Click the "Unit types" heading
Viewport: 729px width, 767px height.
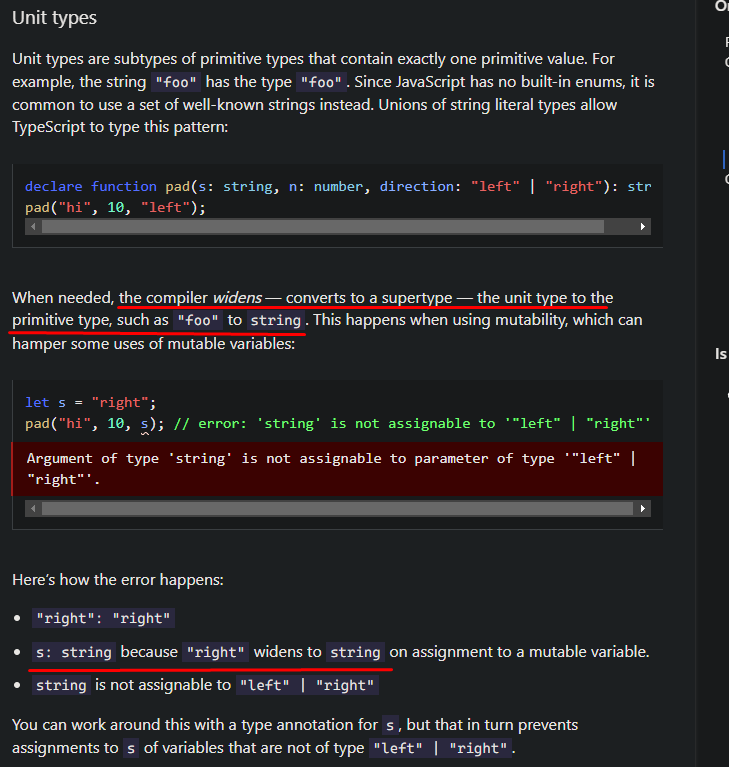(55, 19)
